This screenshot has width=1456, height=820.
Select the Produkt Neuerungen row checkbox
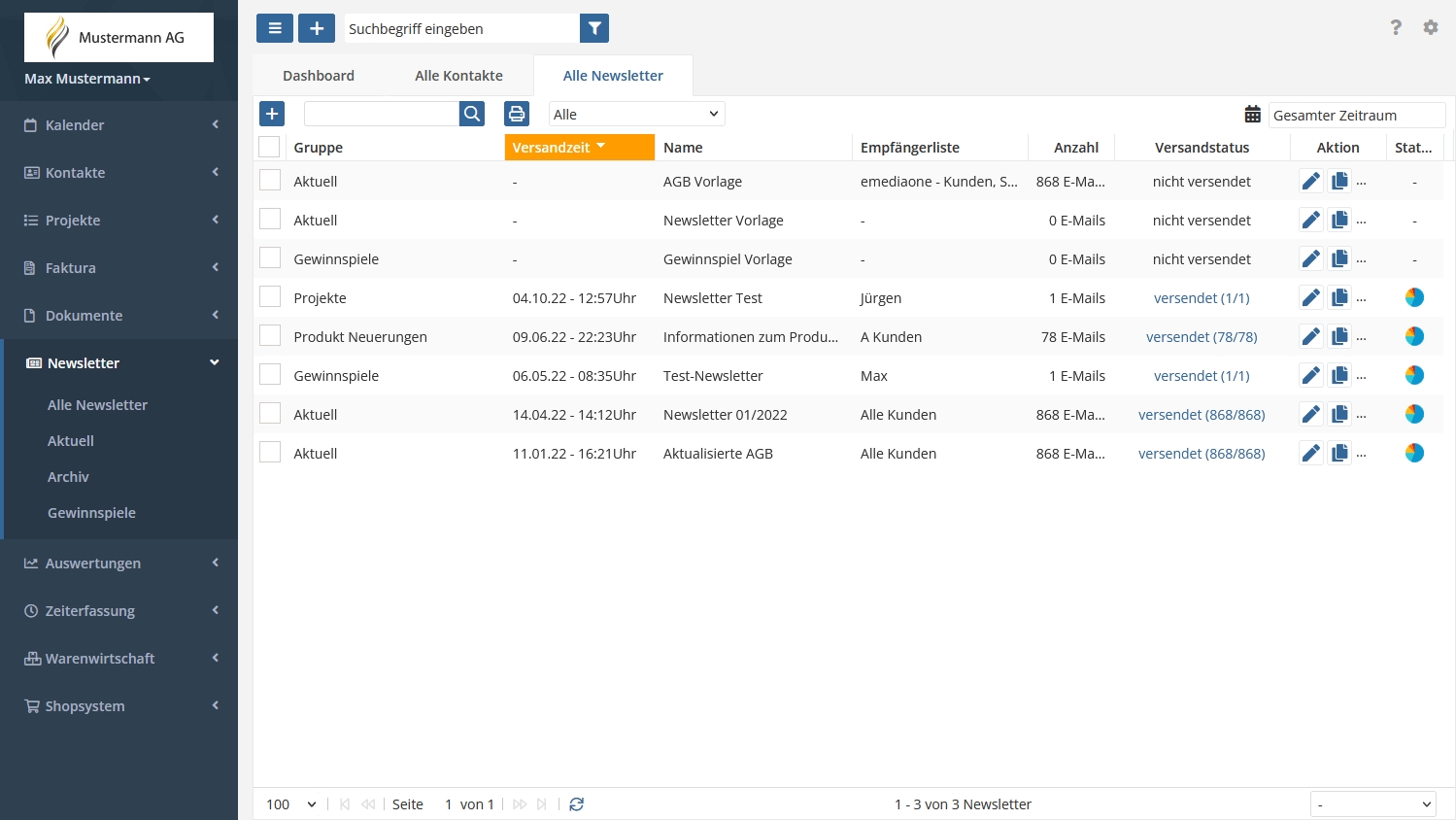pyautogui.click(x=270, y=336)
